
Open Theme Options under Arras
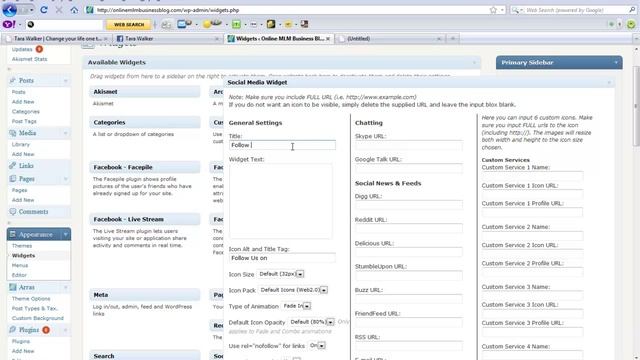point(31,299)
